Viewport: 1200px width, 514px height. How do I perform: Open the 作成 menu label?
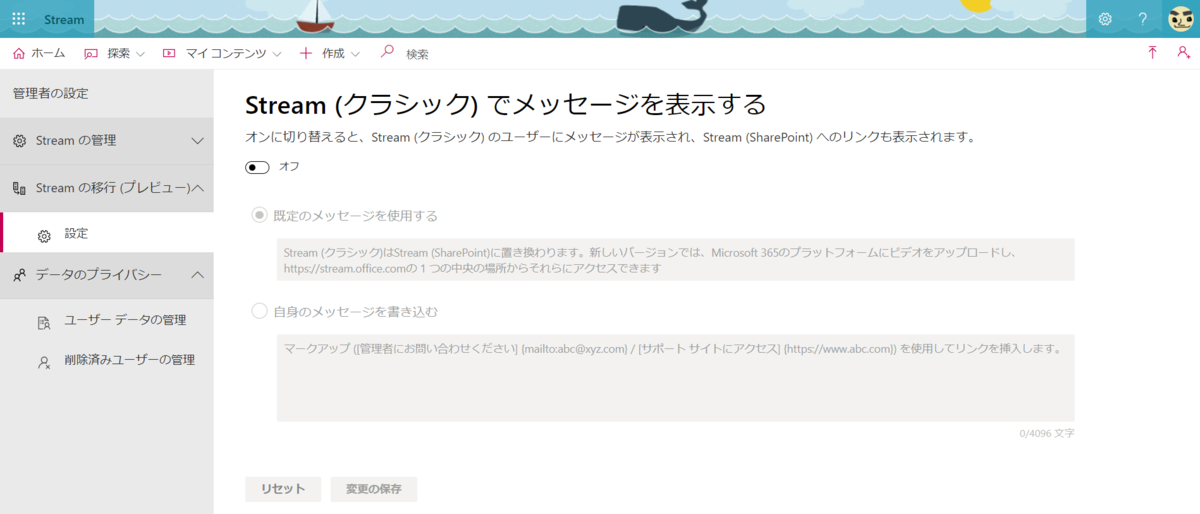[x=333, y=53]
